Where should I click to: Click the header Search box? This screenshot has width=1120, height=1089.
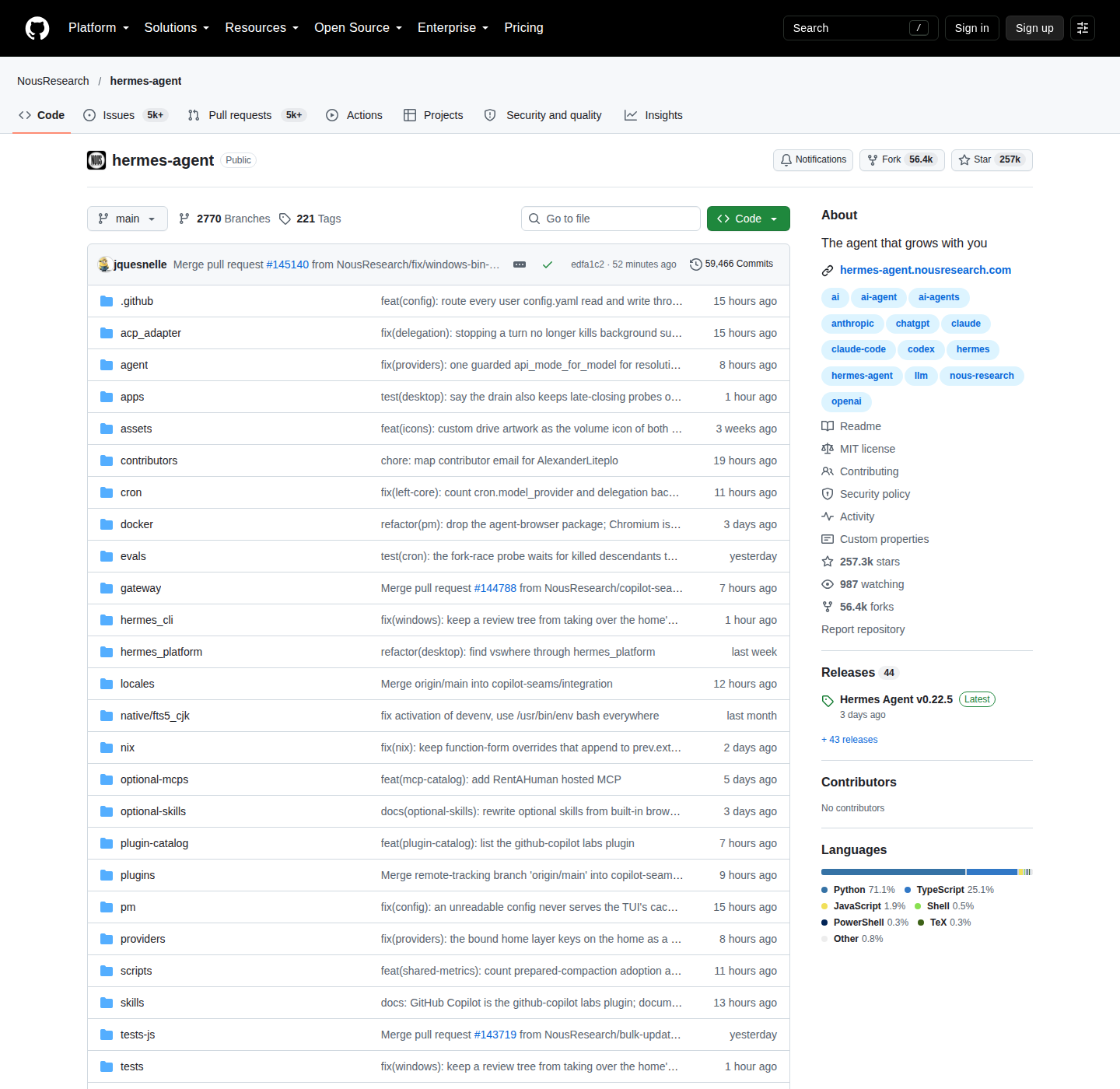[x=861, y=28]
